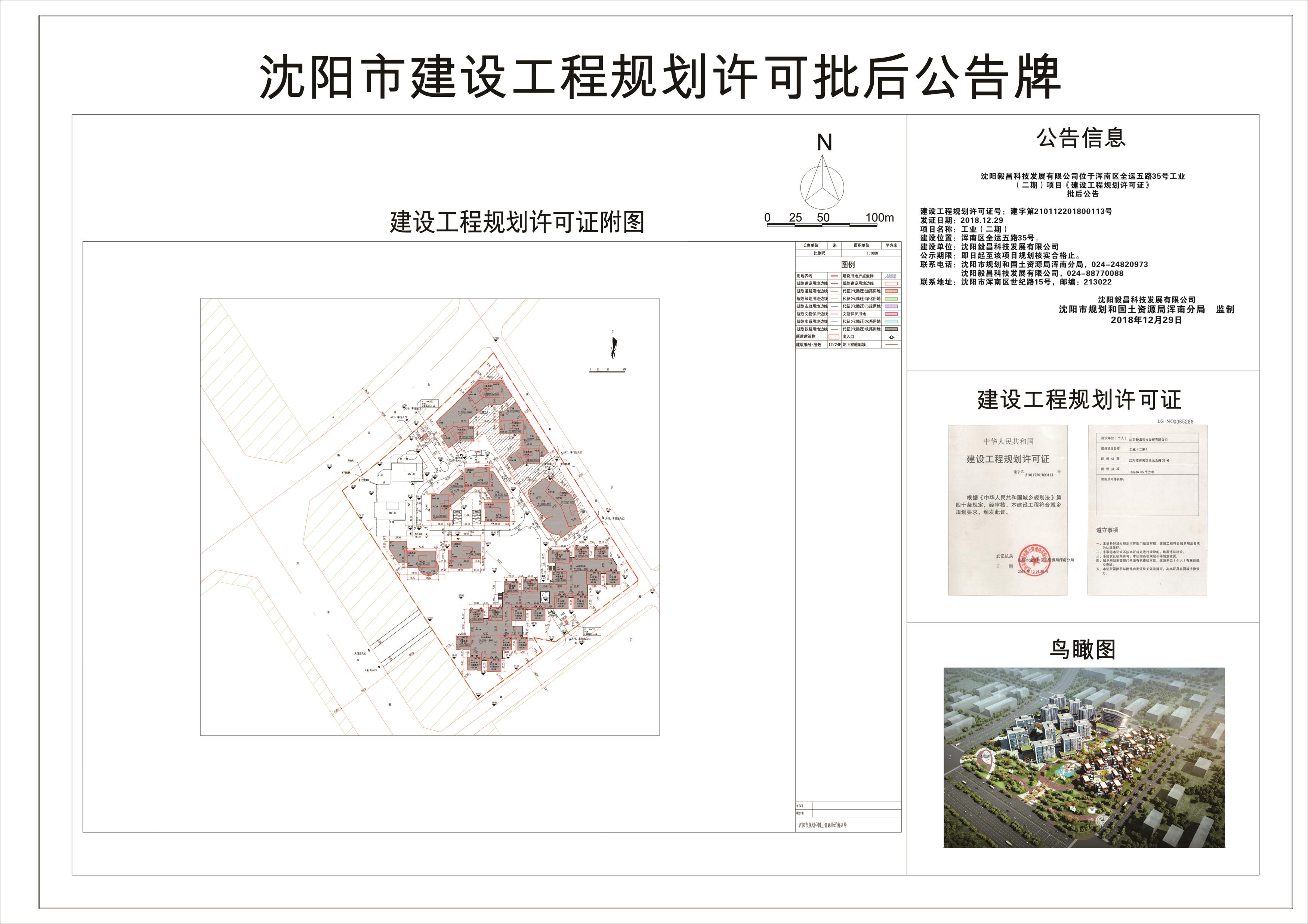Open the left permit certificate page scan

pos(1007,510)
